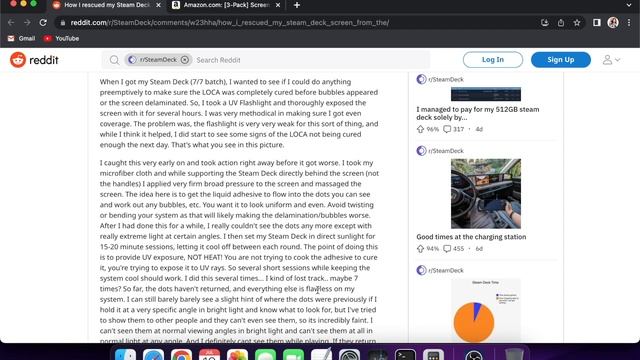Close the Reddit Steam Deck tab
The height and width of the screenshot is (360, 640).
point(158,5)
